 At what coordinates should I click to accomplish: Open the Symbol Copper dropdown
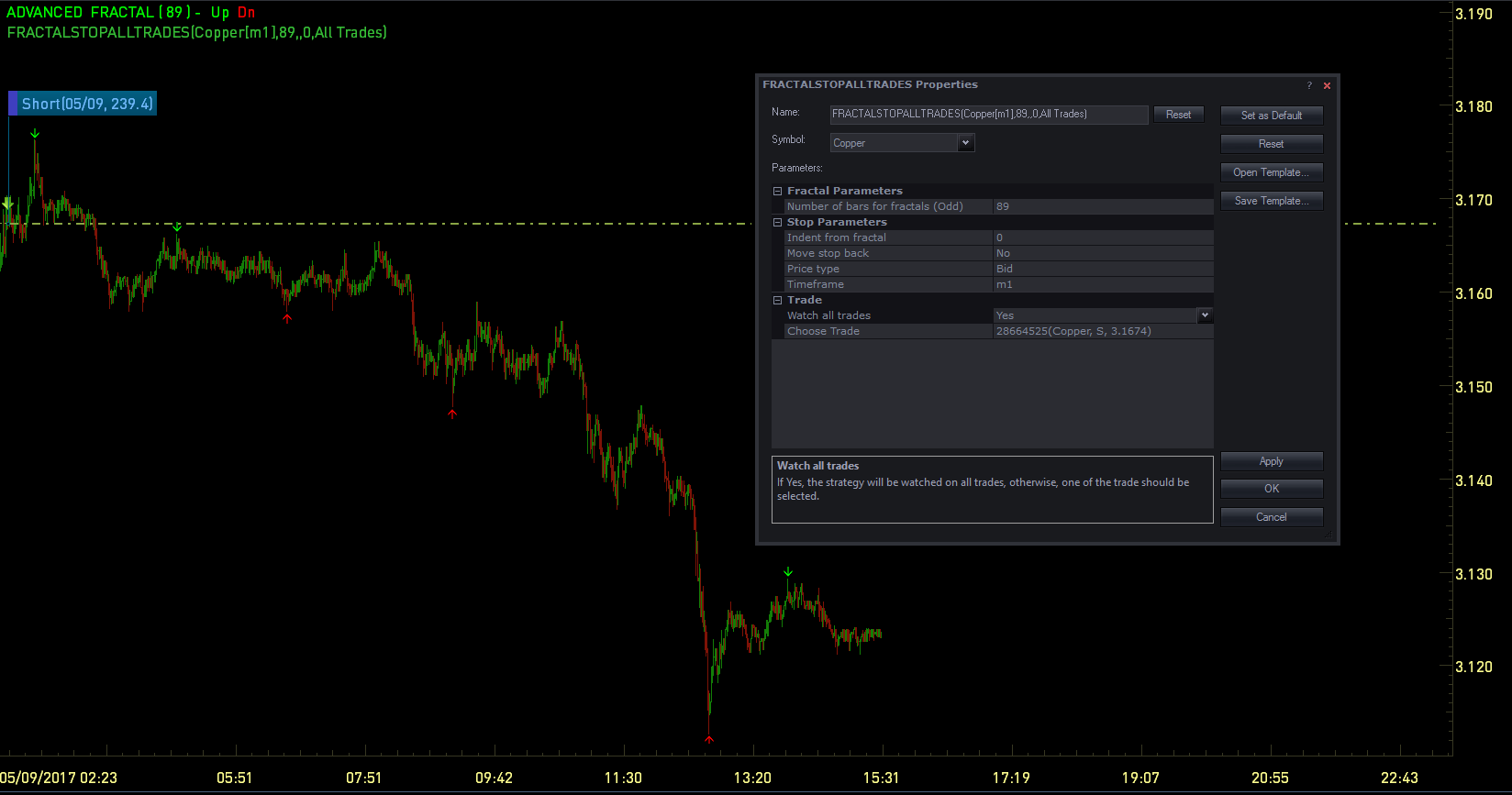[965, 143]
